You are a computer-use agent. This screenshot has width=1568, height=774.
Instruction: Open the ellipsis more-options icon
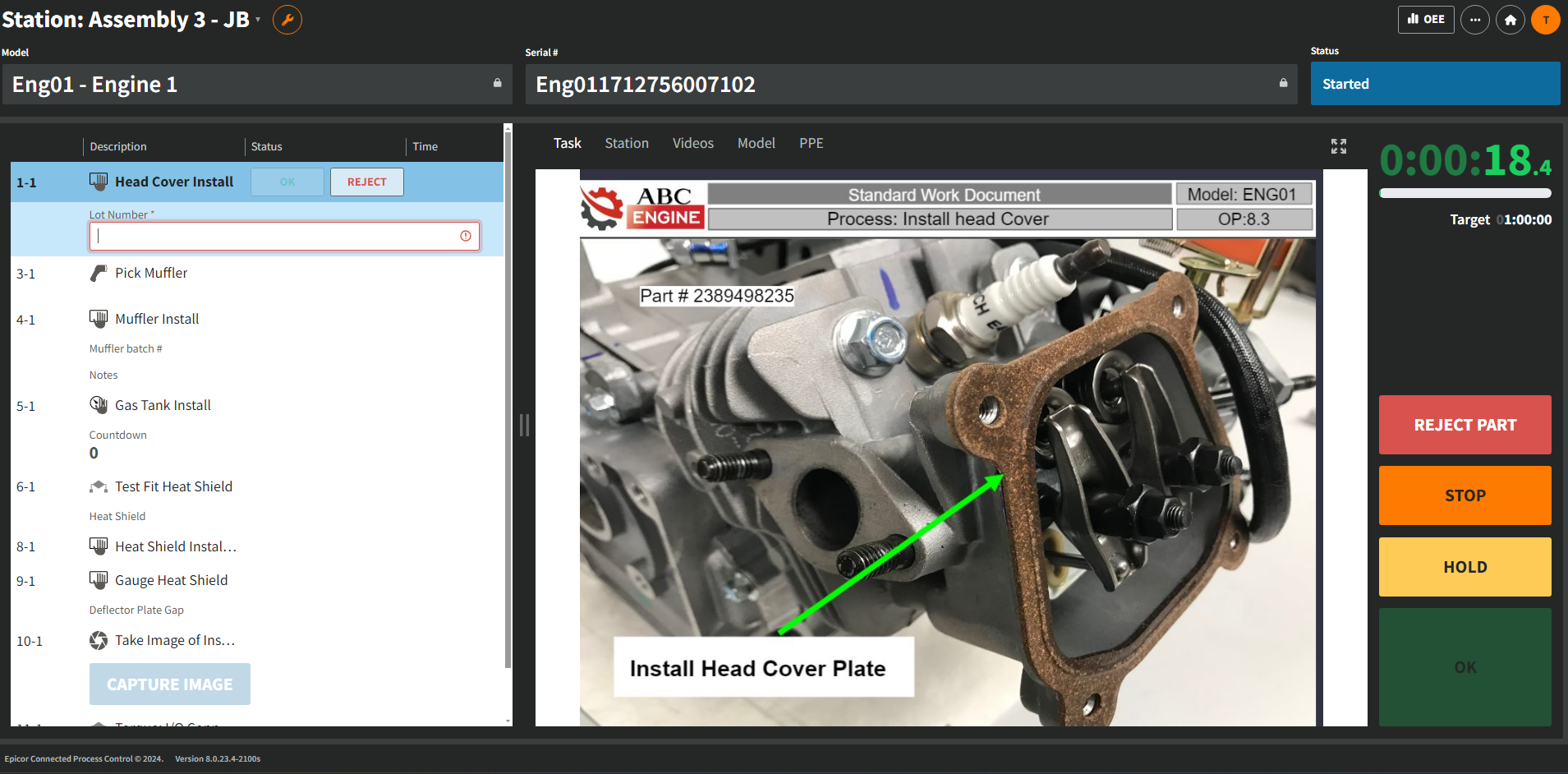tap(1475, 19)
